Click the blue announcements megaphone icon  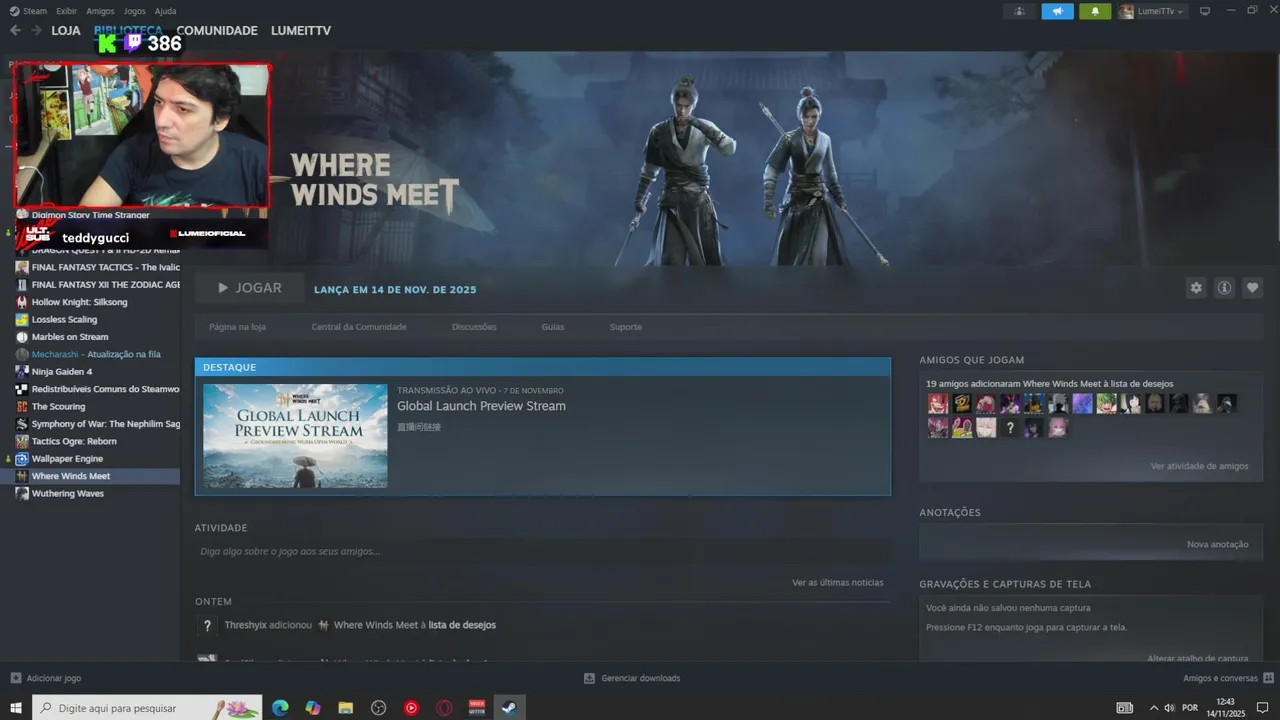pyautogui.click(x=1057, y=11)
